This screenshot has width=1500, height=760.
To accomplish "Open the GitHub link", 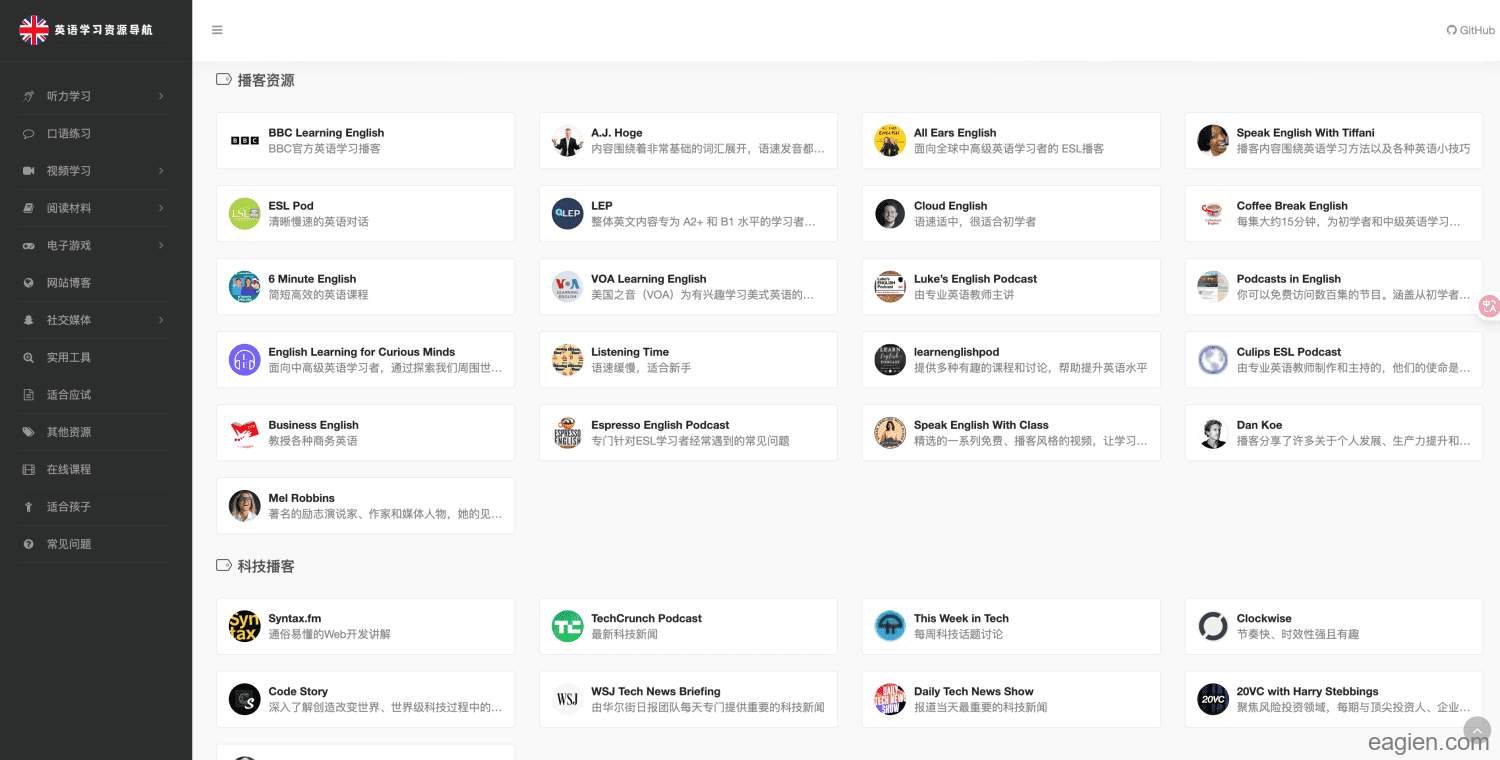I will coord(1470,30).
